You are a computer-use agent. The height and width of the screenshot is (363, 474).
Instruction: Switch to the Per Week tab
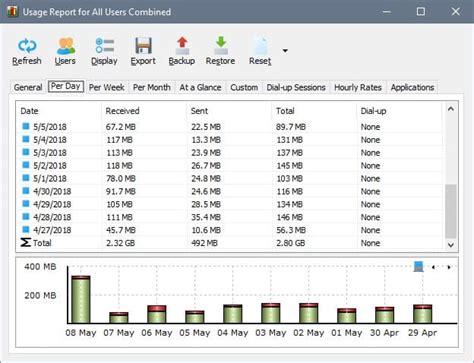click(107, 87)
